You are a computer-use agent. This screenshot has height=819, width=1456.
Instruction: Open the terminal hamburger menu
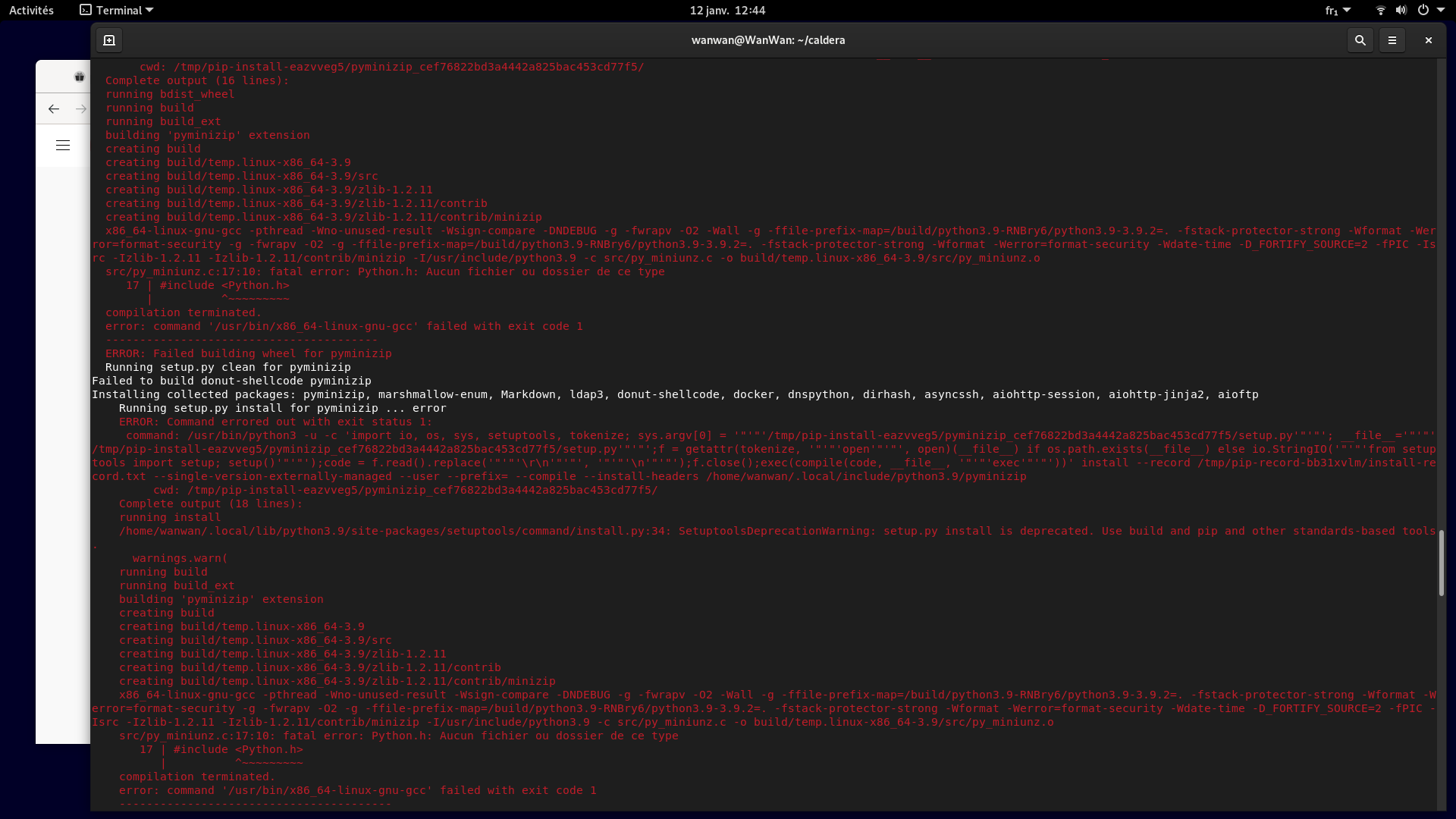(x=1392, y=40)
